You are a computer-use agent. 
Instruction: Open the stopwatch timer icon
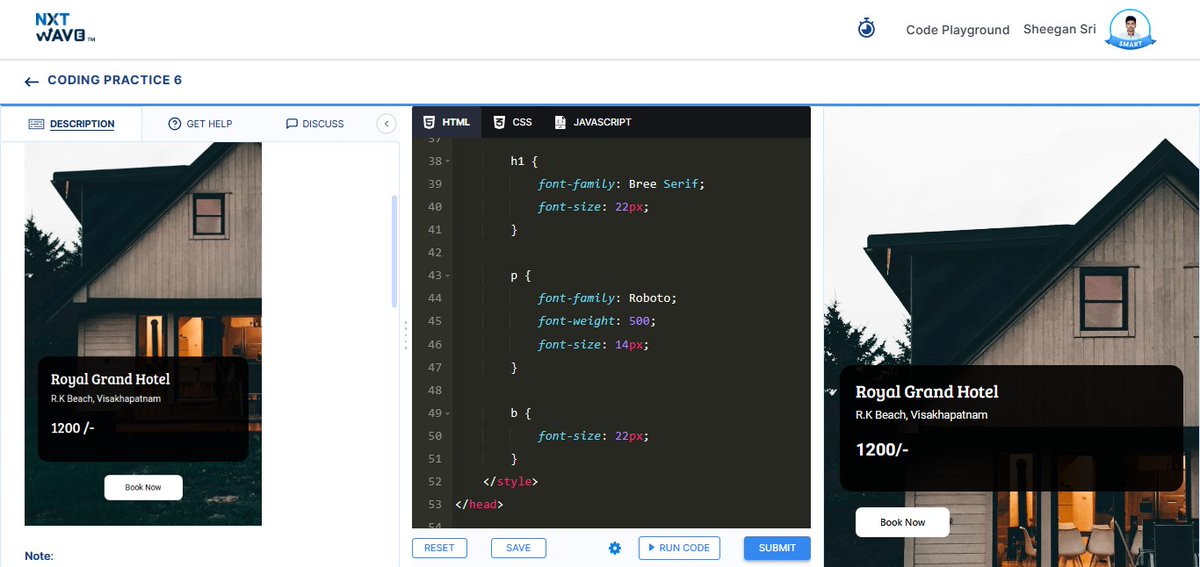[x=867, y=29]
